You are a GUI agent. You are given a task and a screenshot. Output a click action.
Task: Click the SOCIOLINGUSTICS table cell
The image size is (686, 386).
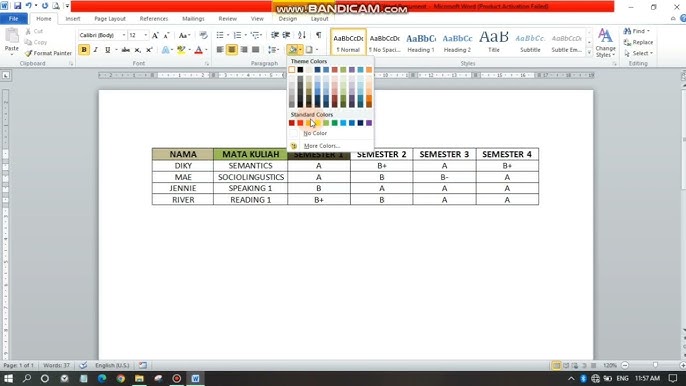(x=251, y=177)
